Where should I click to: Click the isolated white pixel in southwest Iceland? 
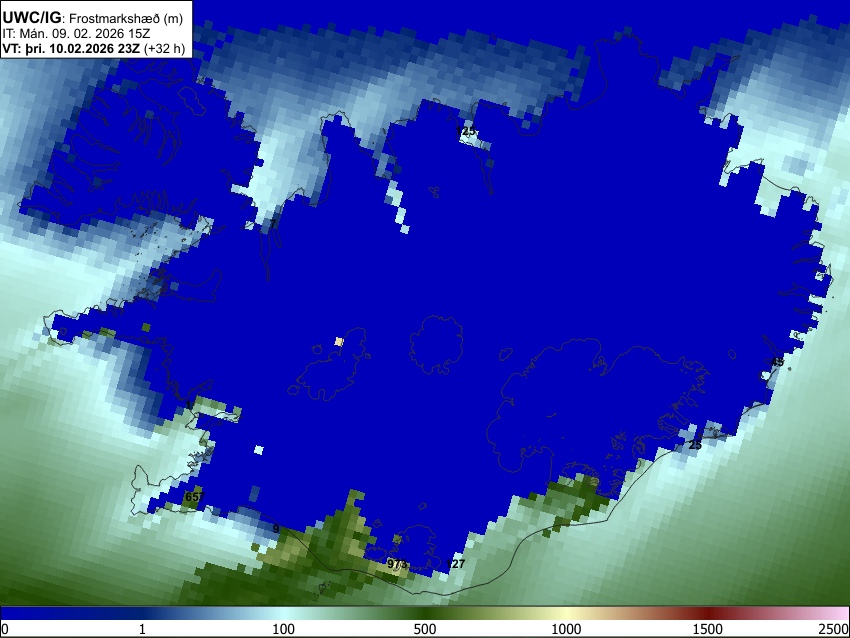259,450
